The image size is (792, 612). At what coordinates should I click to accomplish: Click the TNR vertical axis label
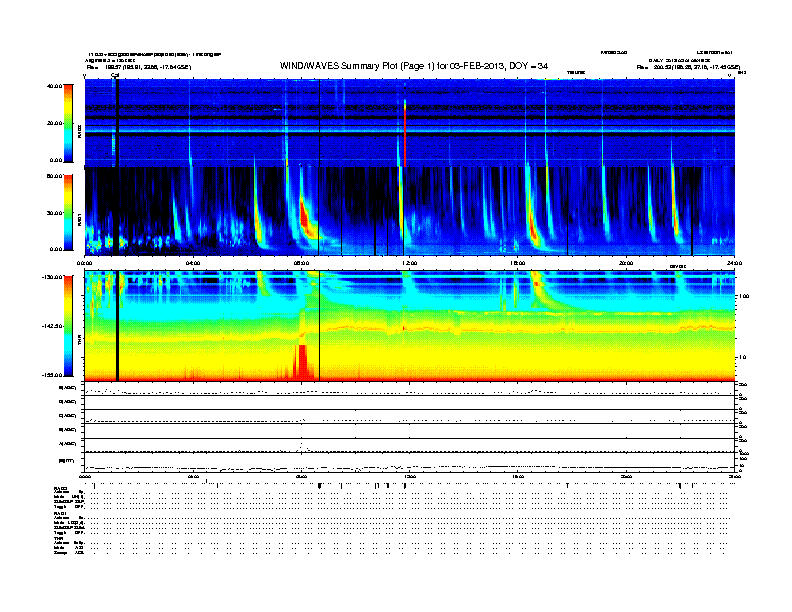coord(79,341)
